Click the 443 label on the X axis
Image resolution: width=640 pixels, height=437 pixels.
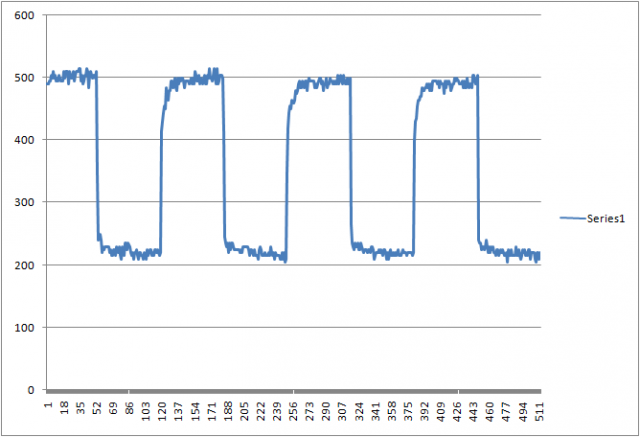click(x=473, y=411)
